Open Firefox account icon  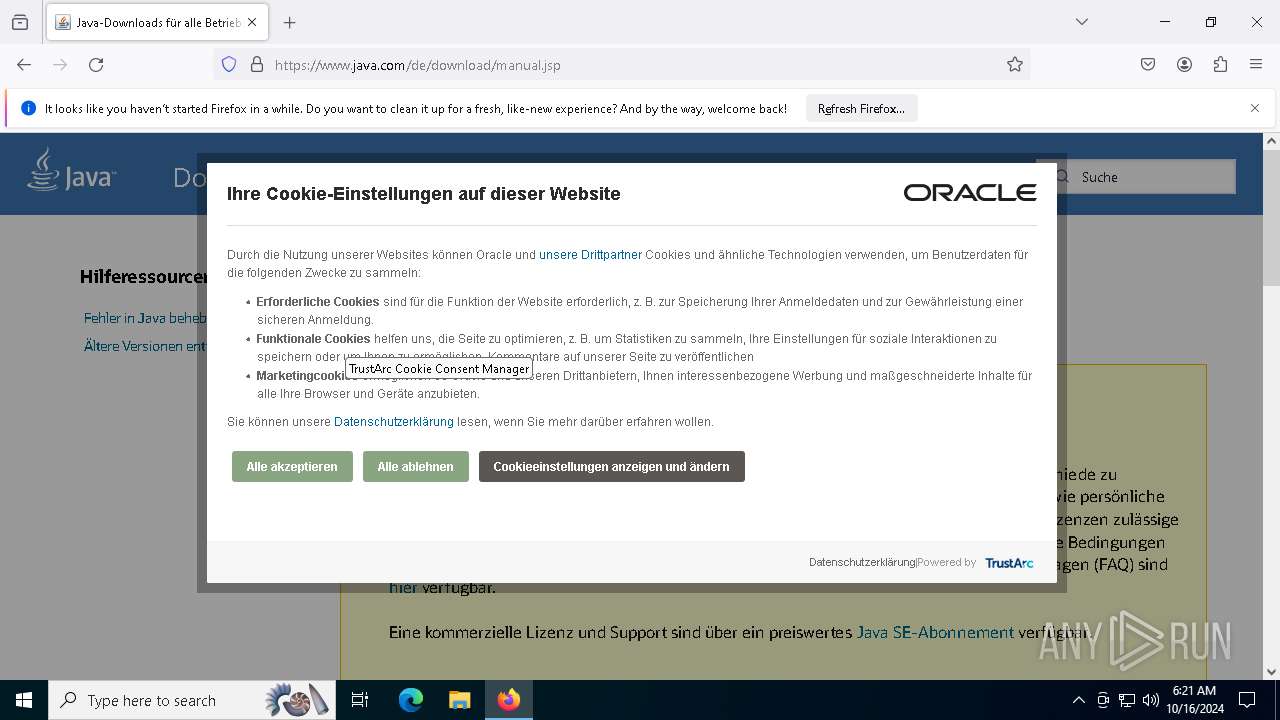pos(1184,65)
